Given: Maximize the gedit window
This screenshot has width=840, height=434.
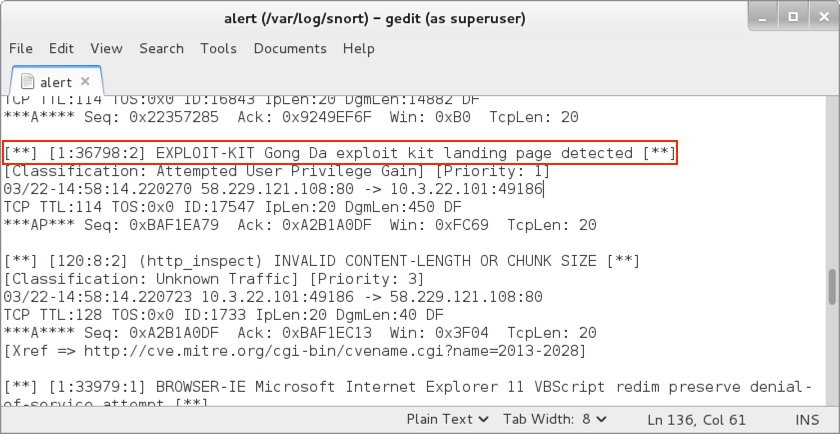Looking at the screenshot, I should tap(795, 18).
